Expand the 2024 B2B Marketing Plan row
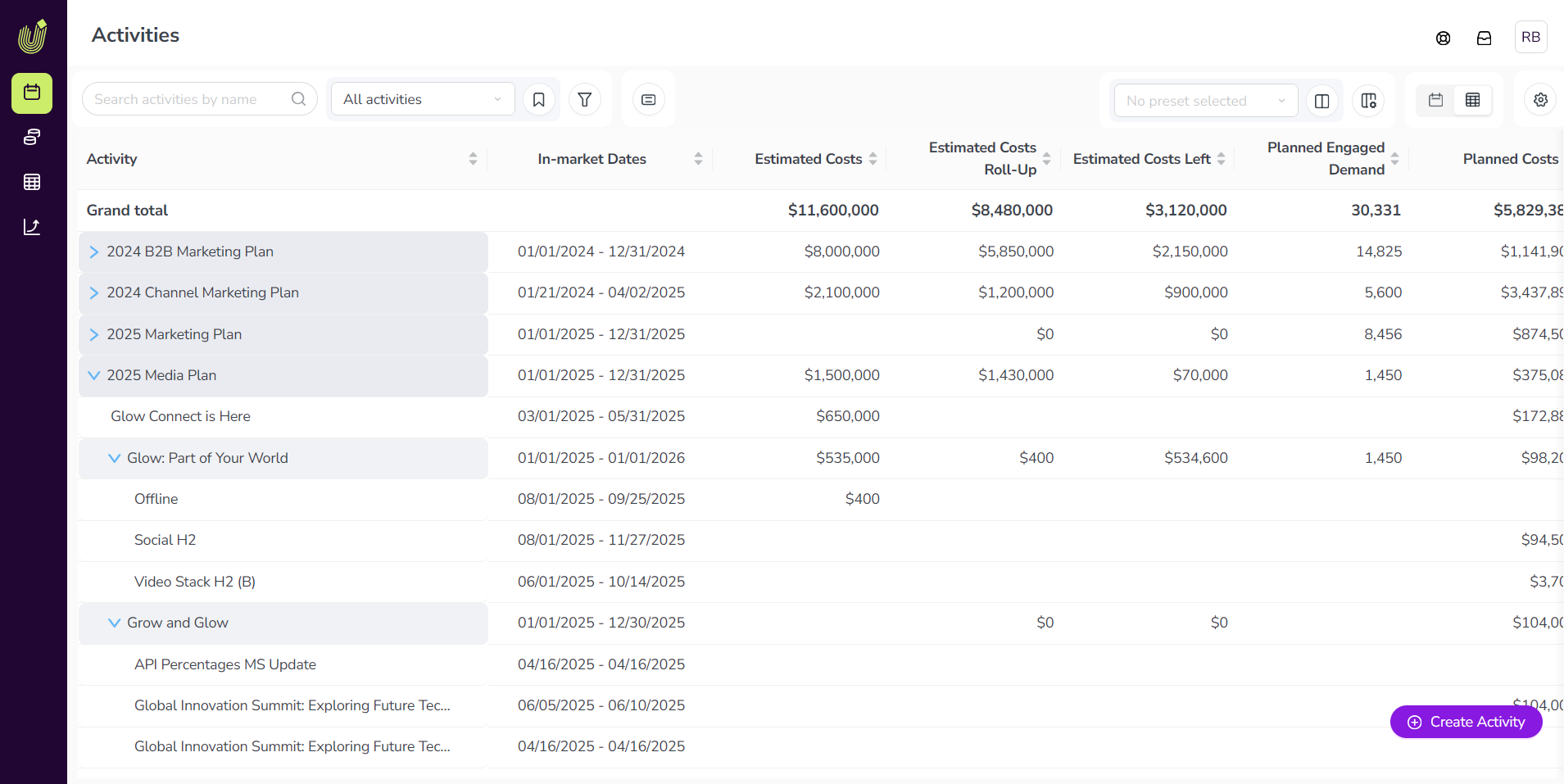Image resolution: width=1564 pixels, height=784 pixels. 94,252
